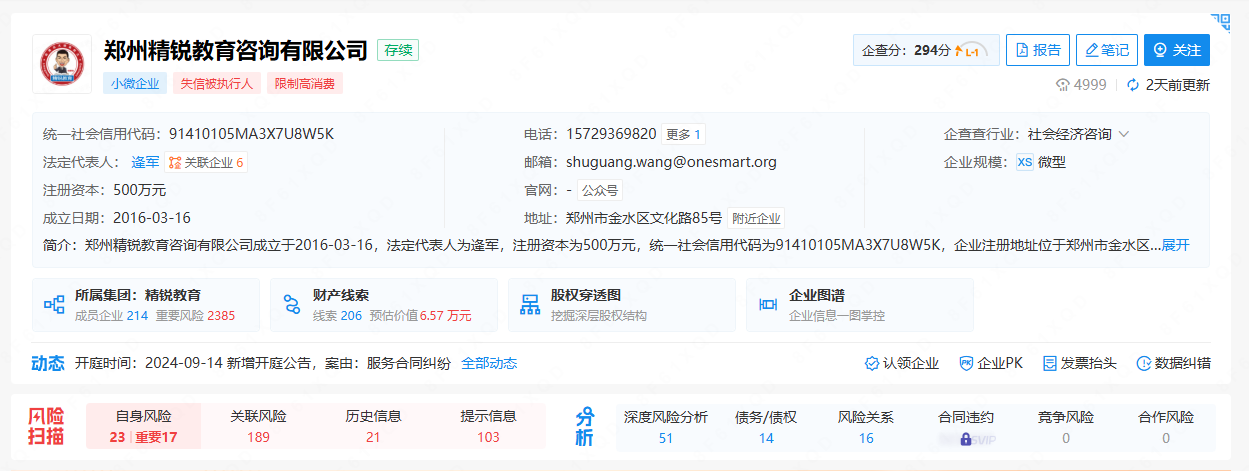This screenshot has height=471, width=1249.
Task: Select the 关联风险 risk tab
Action: coord(258,426)
